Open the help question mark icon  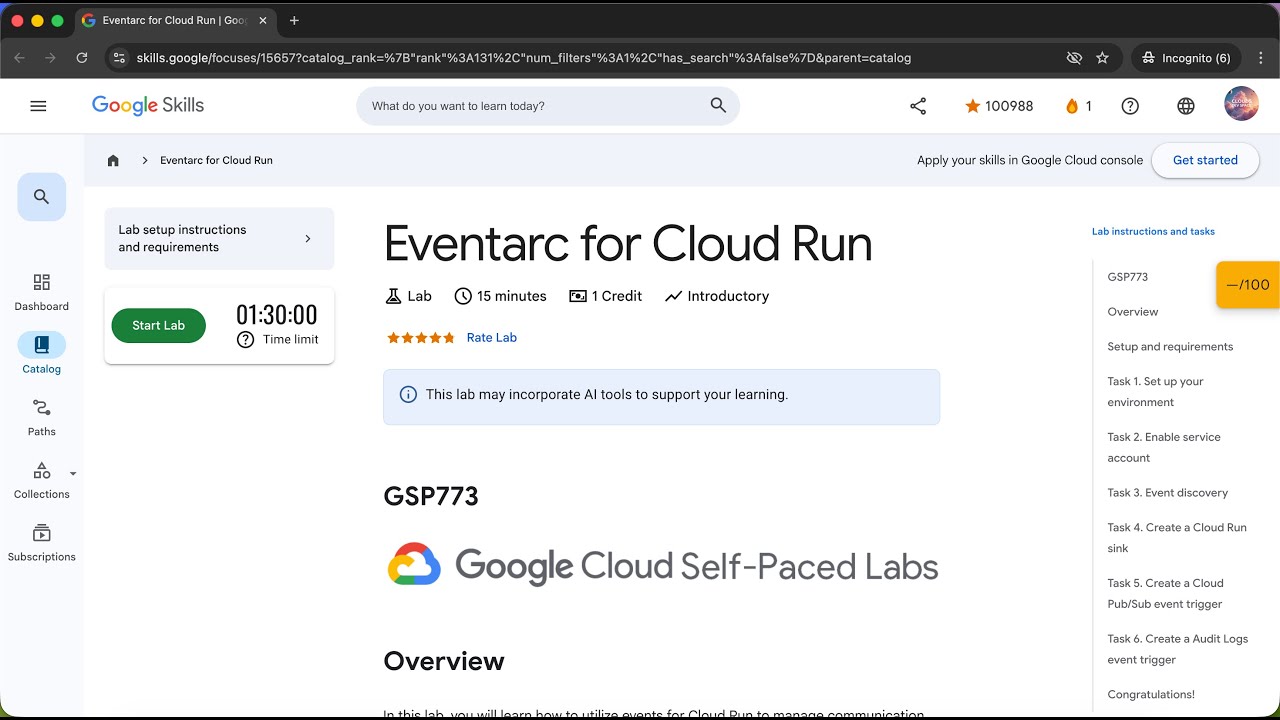(1130, 106)
